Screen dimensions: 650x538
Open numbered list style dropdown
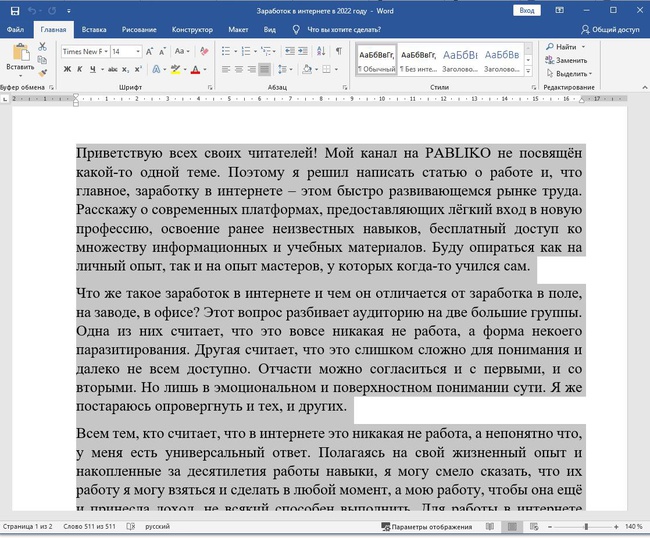255,51
